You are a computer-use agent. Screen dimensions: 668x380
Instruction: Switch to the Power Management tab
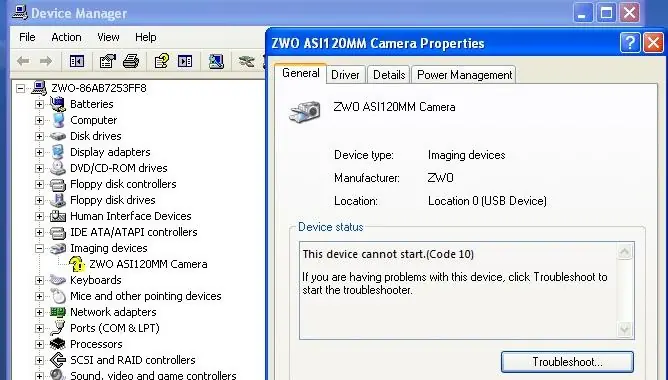464,75
